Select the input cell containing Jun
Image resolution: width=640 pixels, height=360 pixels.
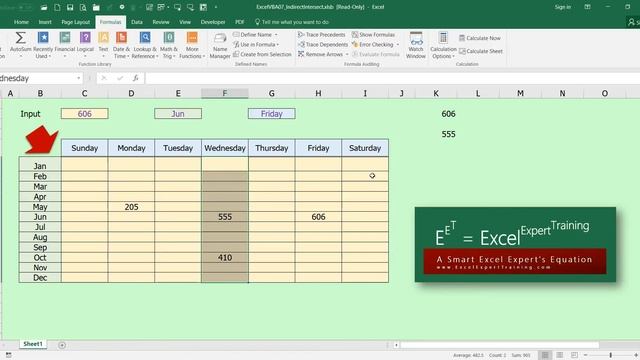pos(178,114)
